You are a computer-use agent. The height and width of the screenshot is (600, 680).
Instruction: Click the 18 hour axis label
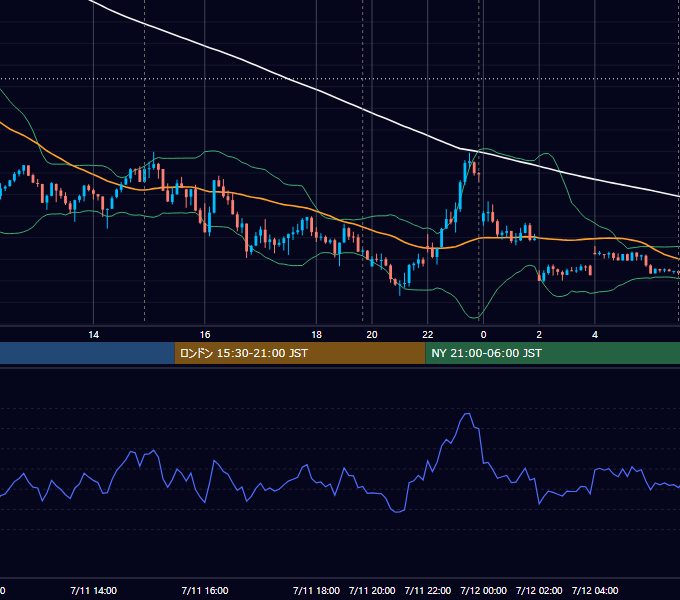pyautogui.click(x=317, y=335)
